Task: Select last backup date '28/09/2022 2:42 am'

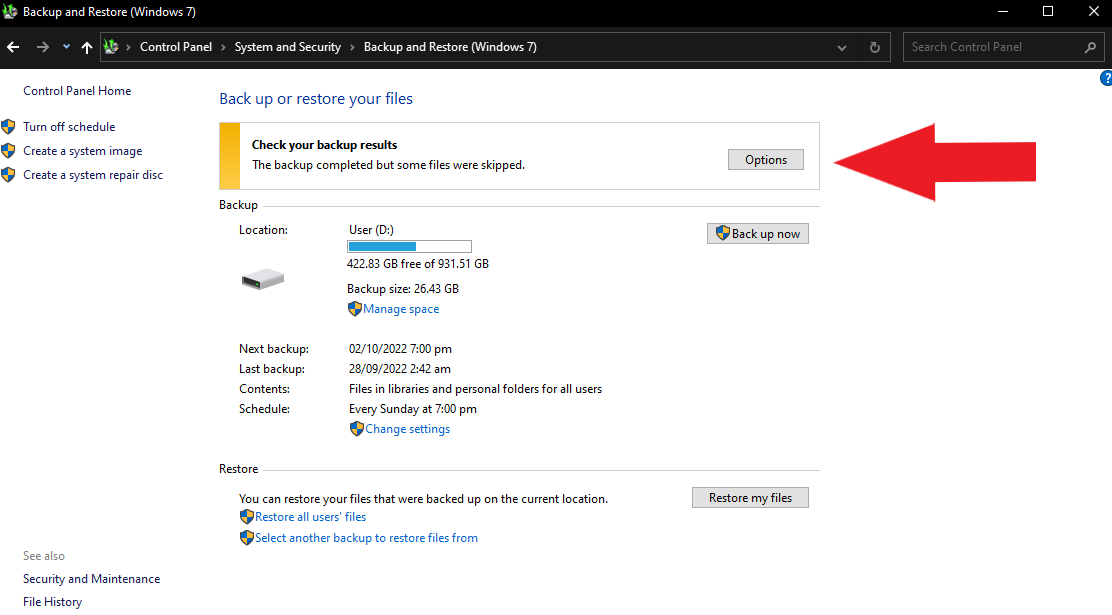Action: point(399,369)
